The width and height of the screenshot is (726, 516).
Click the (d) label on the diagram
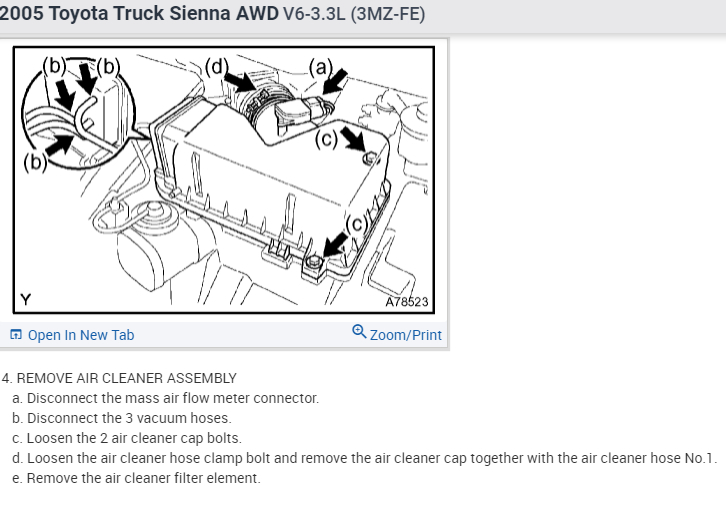(217, 68)
